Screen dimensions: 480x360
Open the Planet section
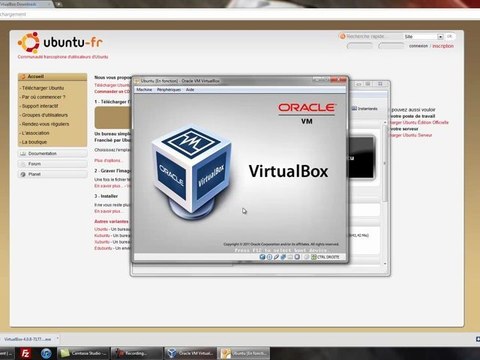[x=52, y=174]
